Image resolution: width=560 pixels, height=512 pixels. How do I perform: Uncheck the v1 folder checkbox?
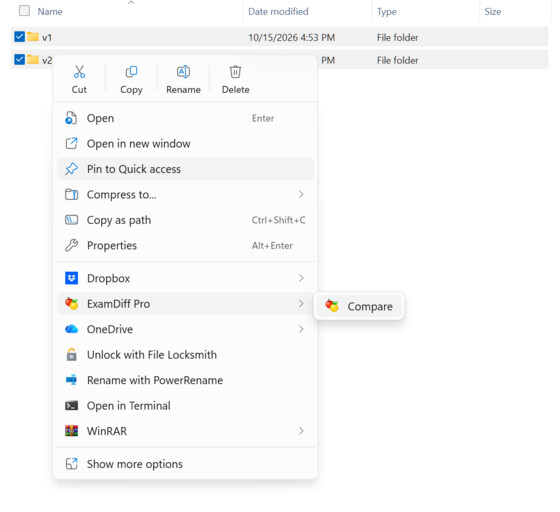click(19, 36)
